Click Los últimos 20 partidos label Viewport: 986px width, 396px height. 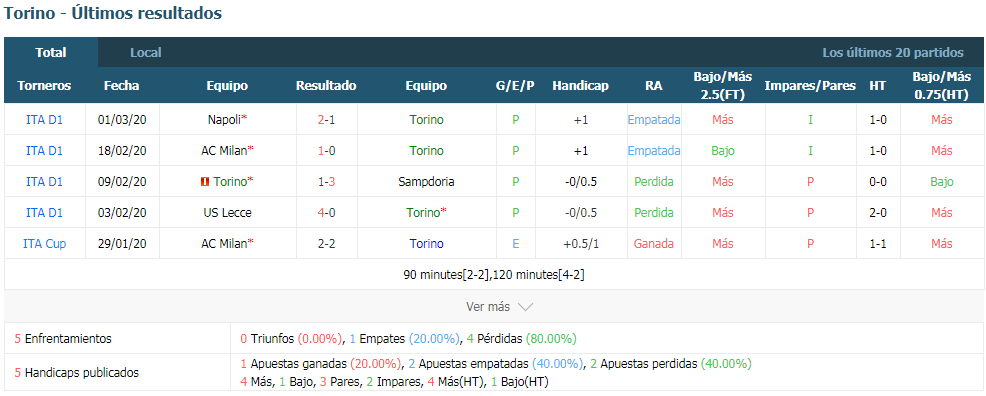[x=893, y=53]
